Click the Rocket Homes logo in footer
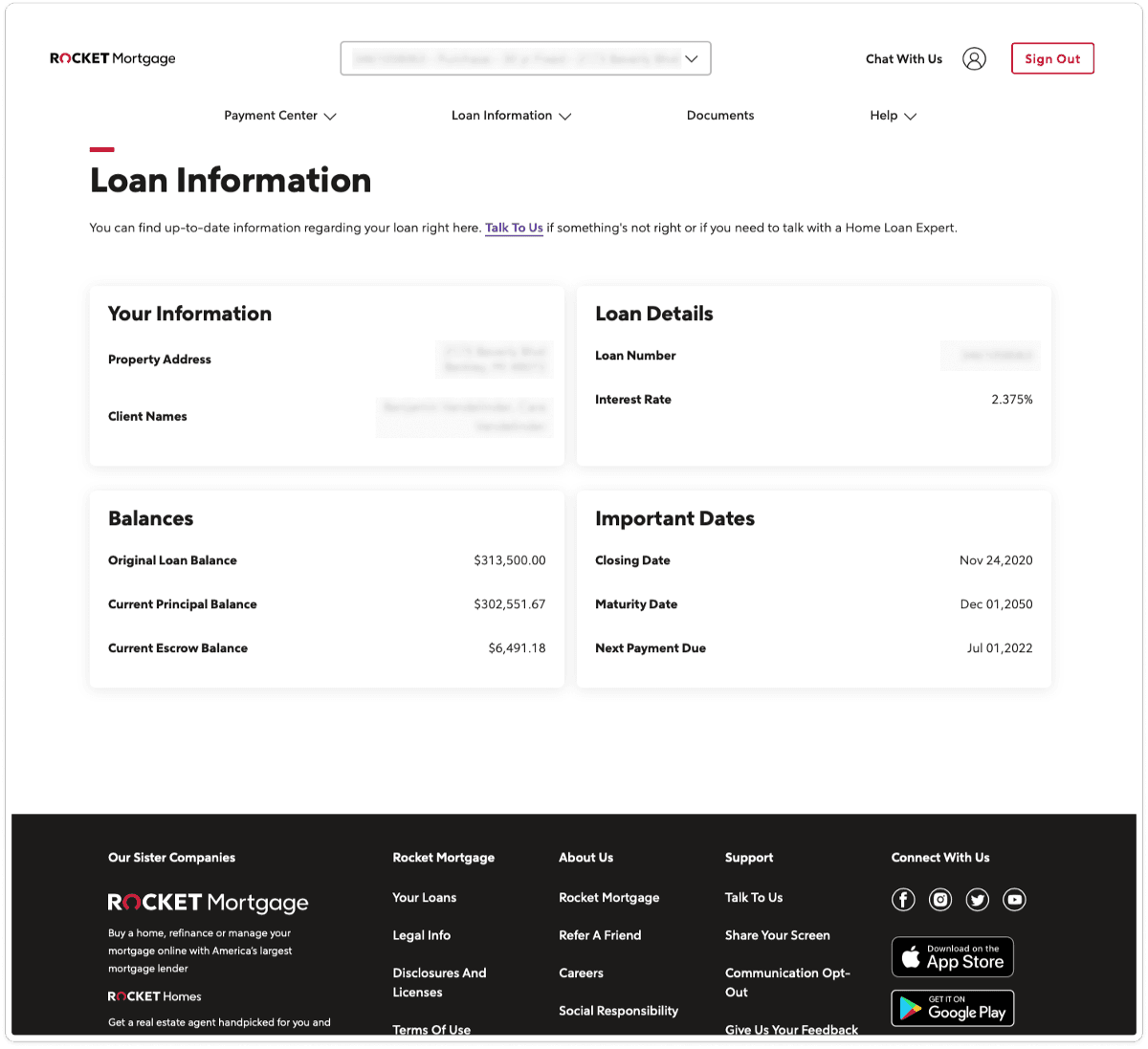This screenshot has width=1148, height=1049. (155, 996)
